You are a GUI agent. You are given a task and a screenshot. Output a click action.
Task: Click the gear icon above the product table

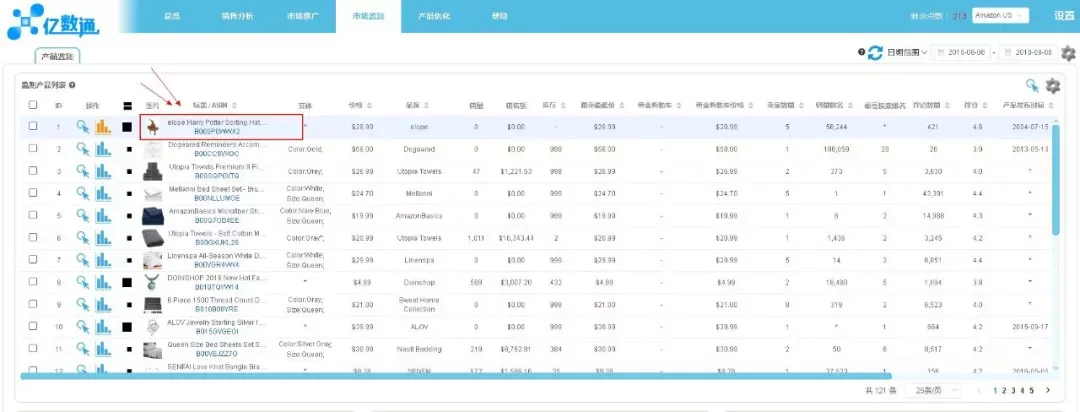(1052, 85)
